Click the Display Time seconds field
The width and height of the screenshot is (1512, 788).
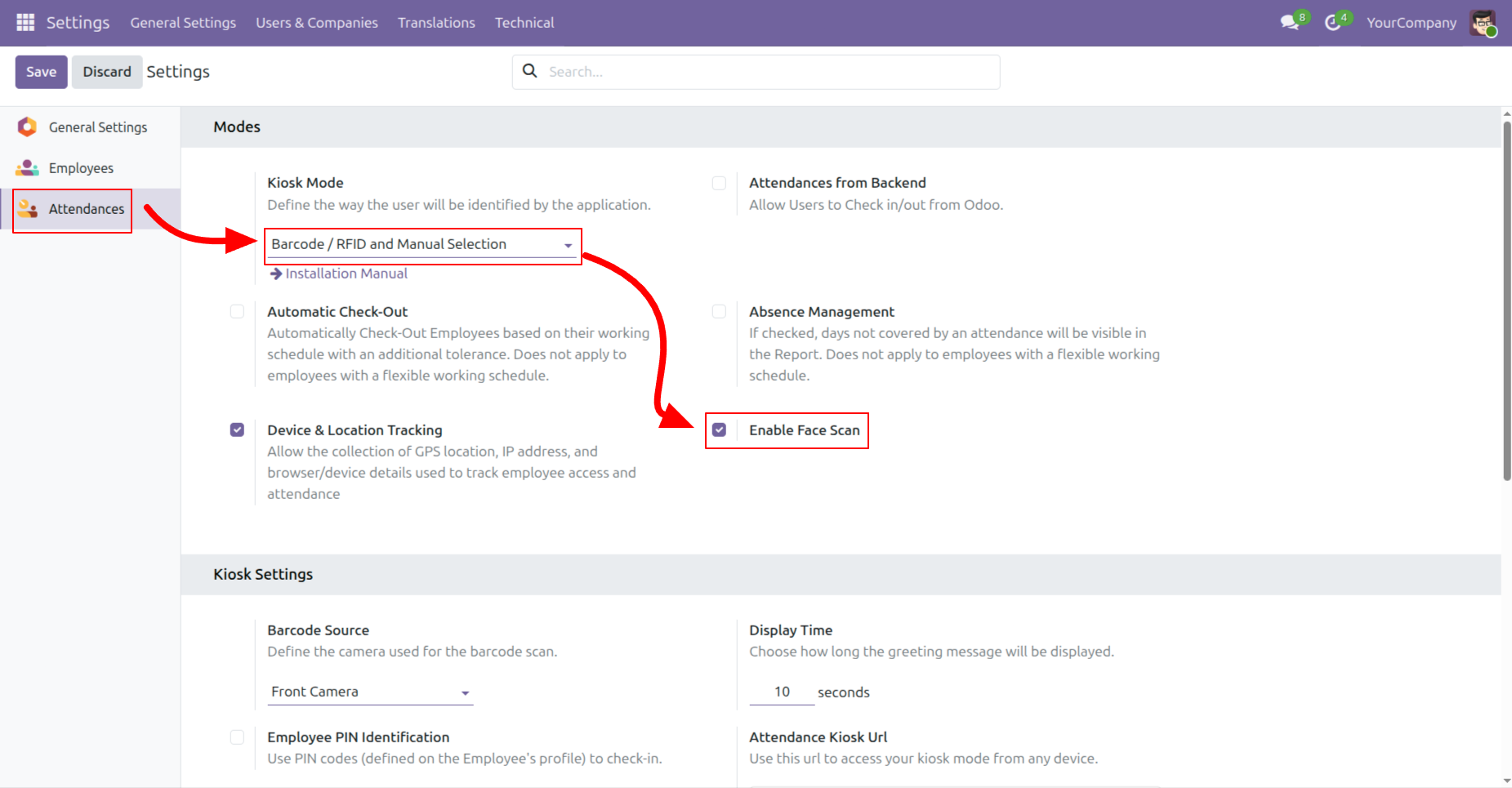click(x=782, y=692)
